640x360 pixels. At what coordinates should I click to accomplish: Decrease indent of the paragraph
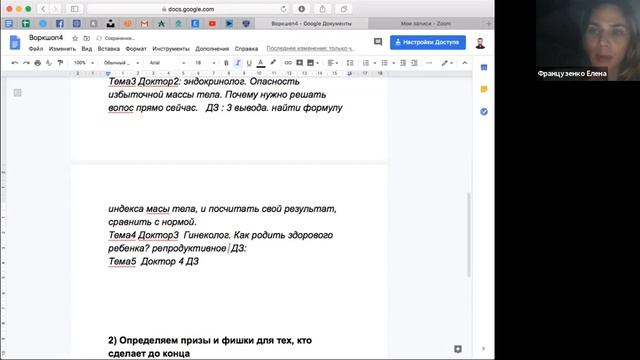[x=403, y=63]
